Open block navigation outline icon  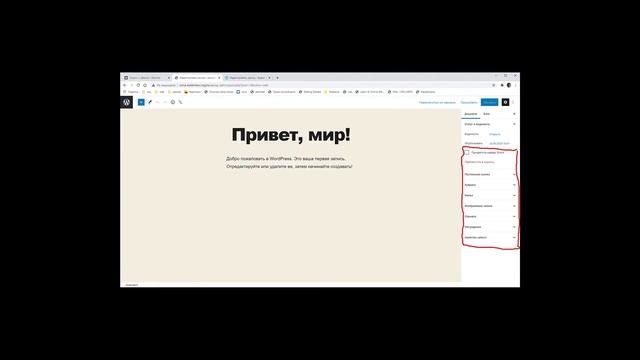[x=180, y=102]
